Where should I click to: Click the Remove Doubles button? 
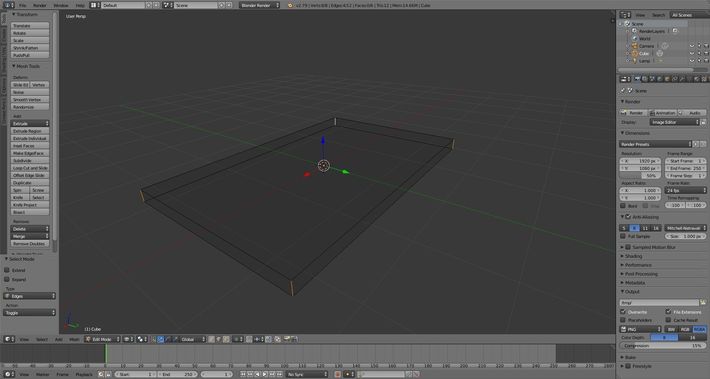(x=30, y=244)
